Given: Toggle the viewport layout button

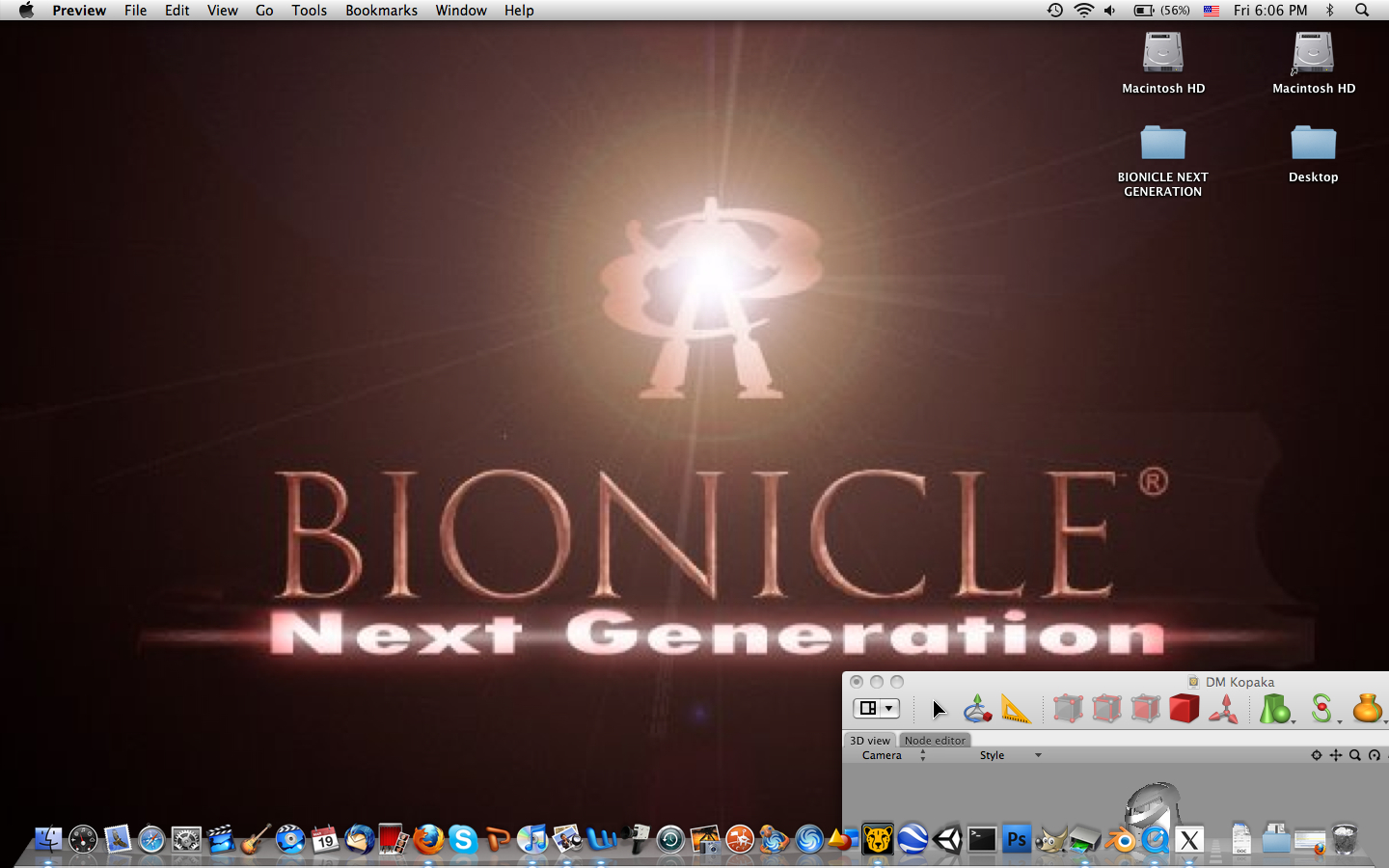Looking at the screenshot, I should click(x=867, y=708).
